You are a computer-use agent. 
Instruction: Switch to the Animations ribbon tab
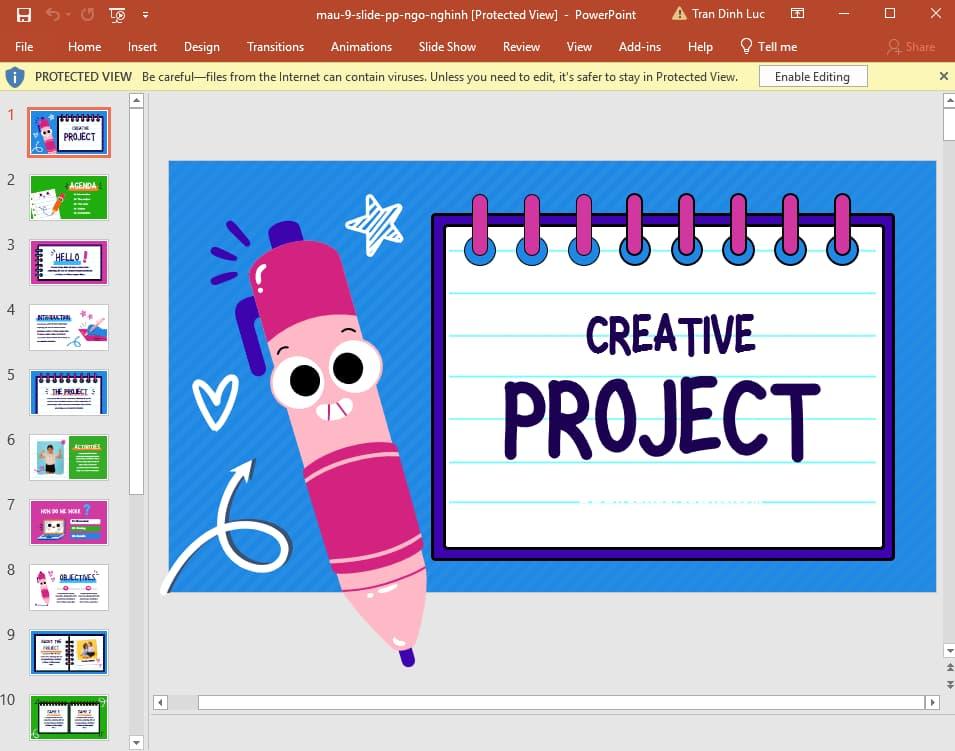pos(361,46)
